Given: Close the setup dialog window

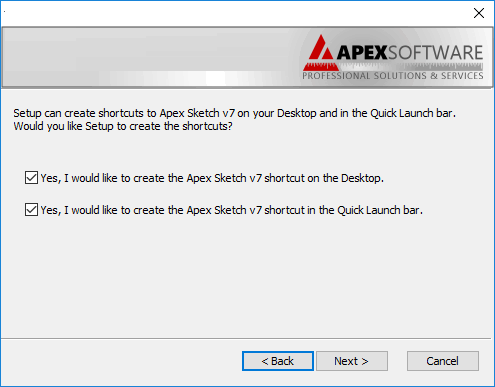Looking at the screenshot, I should (x=479, y=13).
